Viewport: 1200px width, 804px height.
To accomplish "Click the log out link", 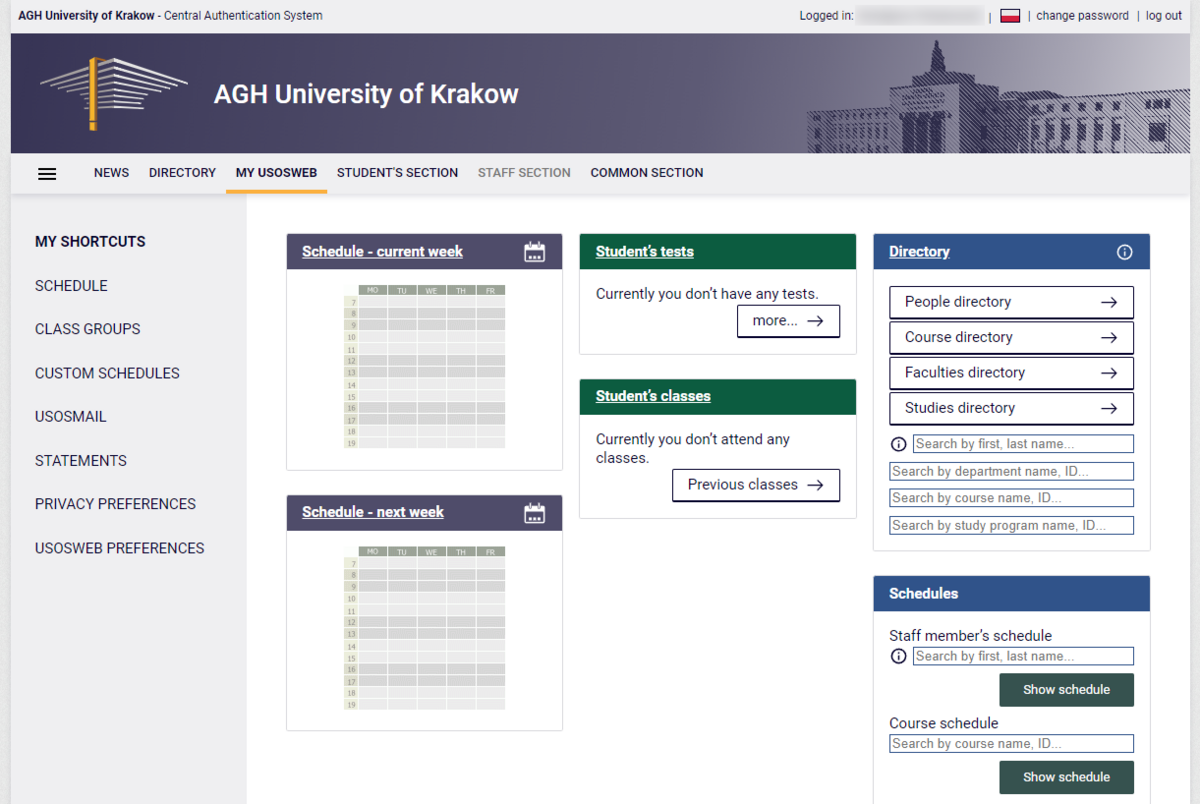I will (x=1164, y=16).
